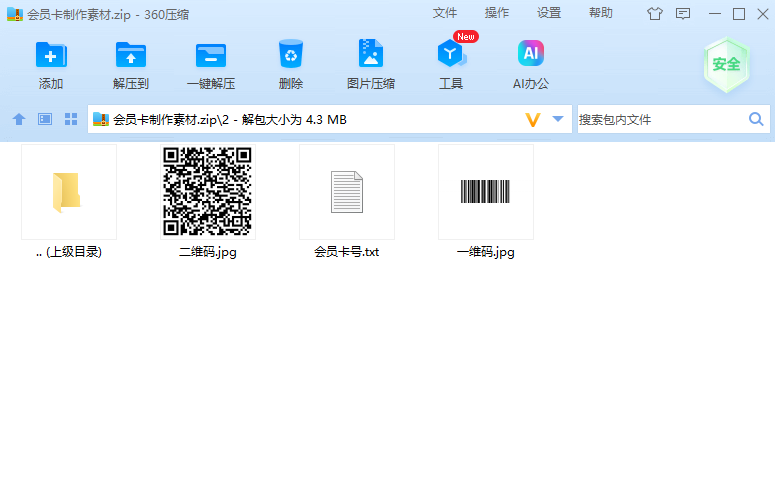Click the 搜索包内文件 search field
Image resolution: width=775 pixels, height=483 pixels.
pos(660,119)
